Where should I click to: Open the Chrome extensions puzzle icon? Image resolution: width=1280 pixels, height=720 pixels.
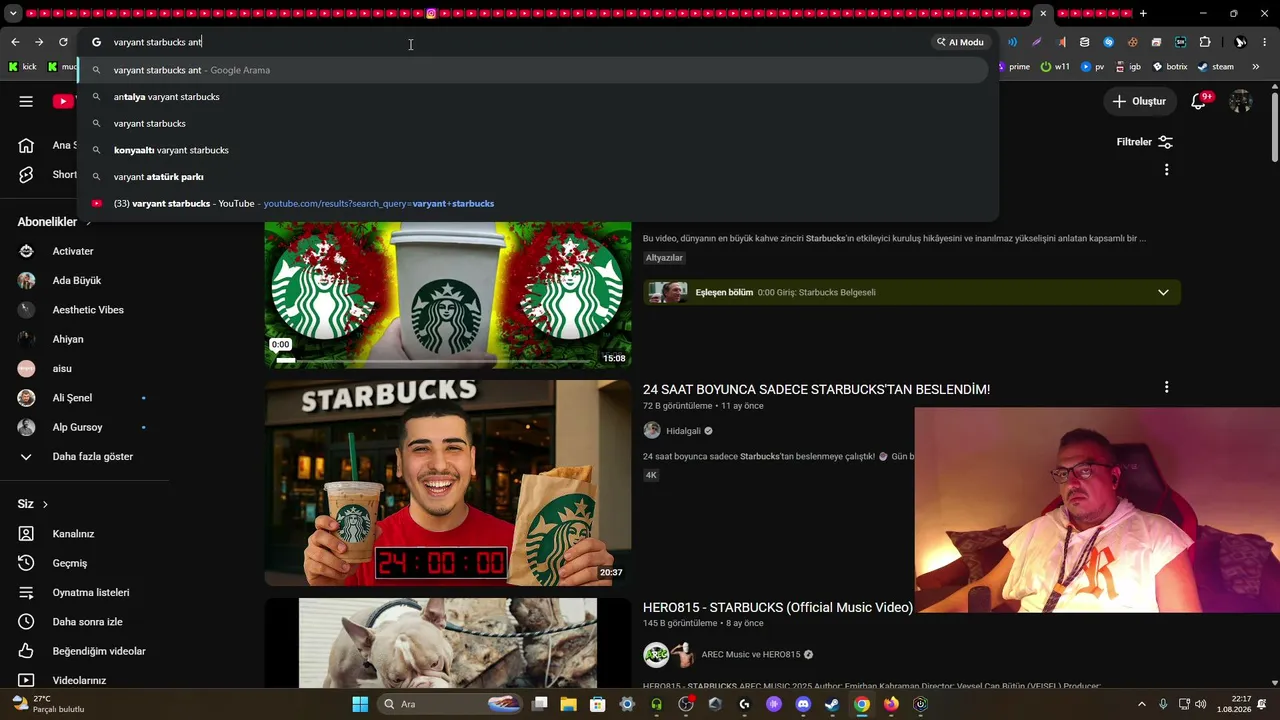[1205, 42]
